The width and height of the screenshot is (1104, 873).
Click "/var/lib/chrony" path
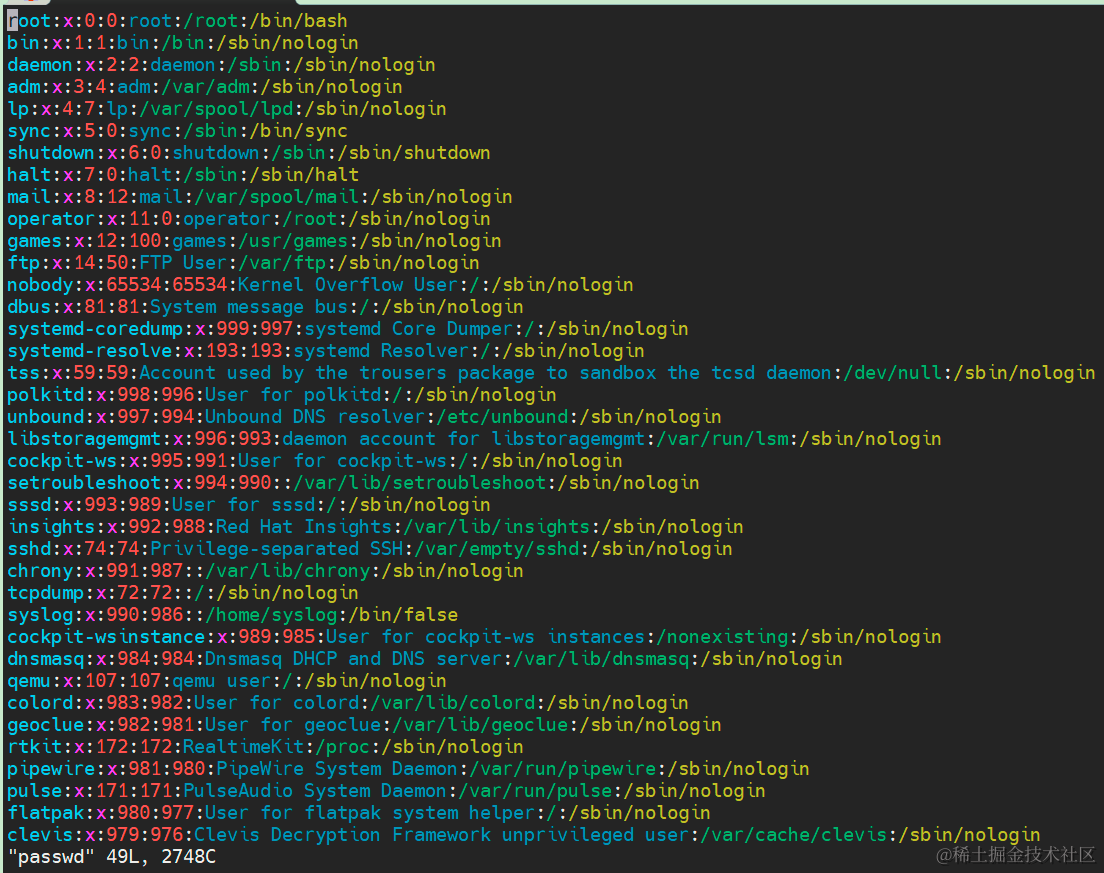tap(287, 571)
